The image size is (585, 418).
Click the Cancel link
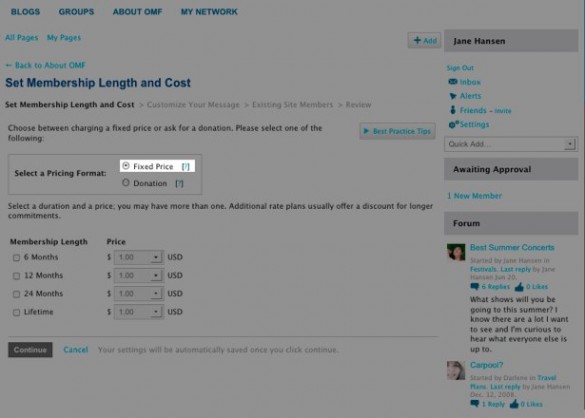[76, 350]
